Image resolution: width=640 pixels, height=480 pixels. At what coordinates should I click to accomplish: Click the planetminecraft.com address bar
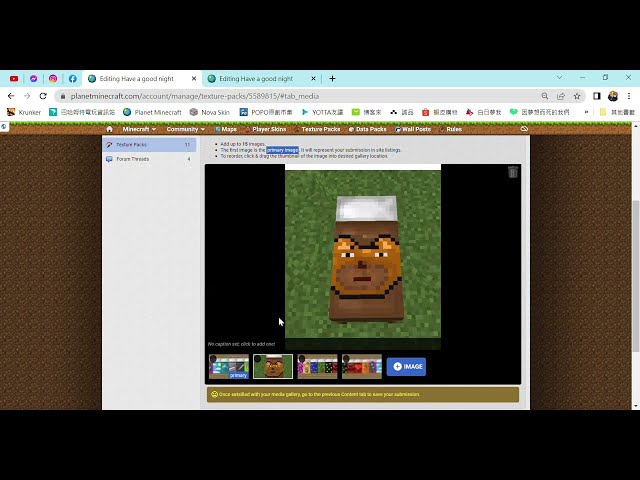pyautogui.click(x=298, y=96)
